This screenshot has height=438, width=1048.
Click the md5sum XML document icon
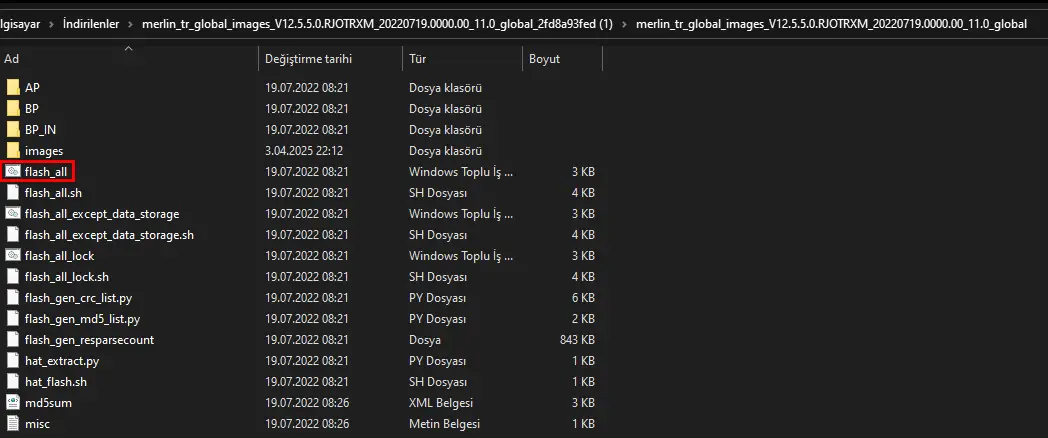click(13, 403)
